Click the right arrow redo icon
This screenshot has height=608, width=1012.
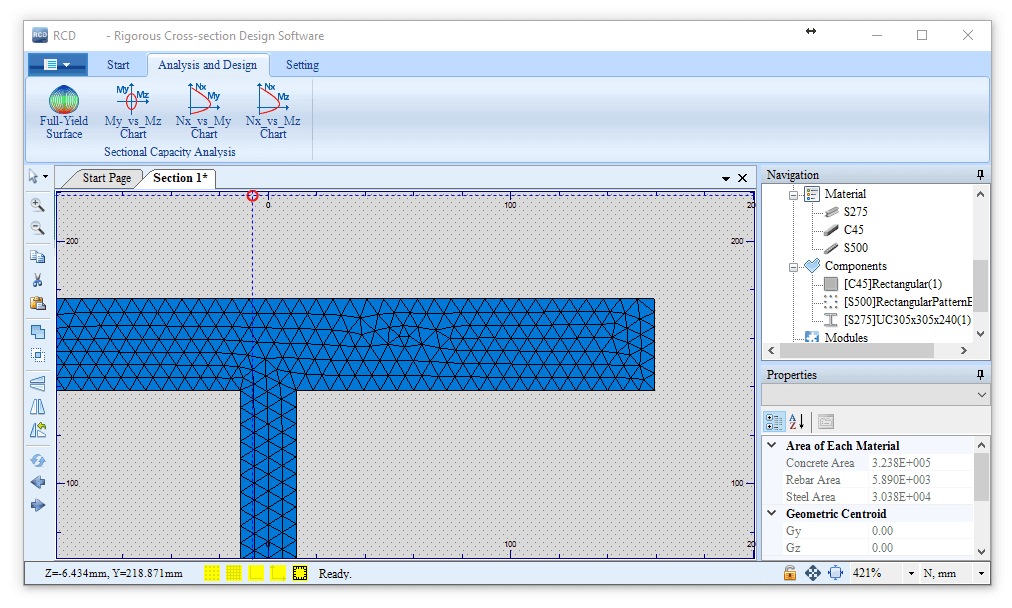point(37,505)
